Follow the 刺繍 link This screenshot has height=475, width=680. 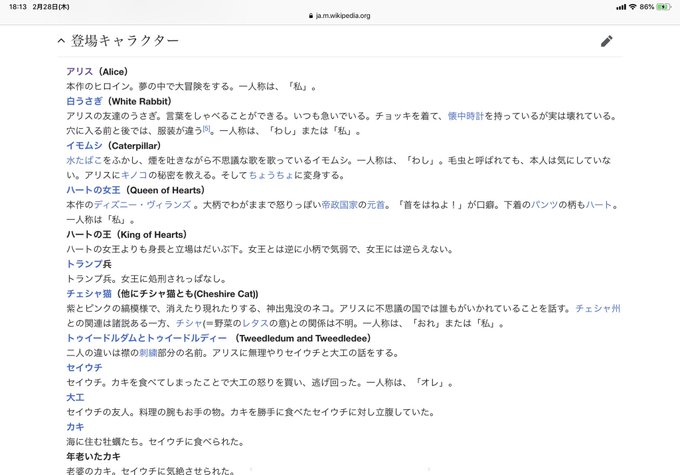click(x=148, y=353)
